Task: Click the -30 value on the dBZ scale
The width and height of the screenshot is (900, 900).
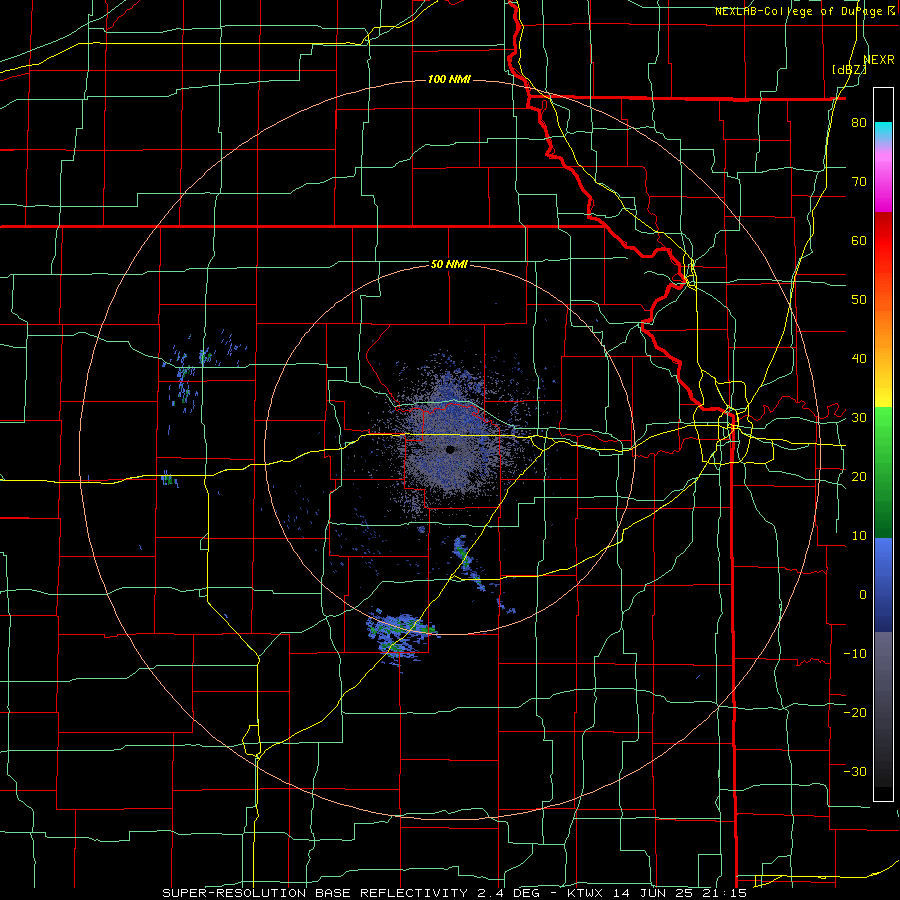Action: pyautogui.click(x=855, y=772)
